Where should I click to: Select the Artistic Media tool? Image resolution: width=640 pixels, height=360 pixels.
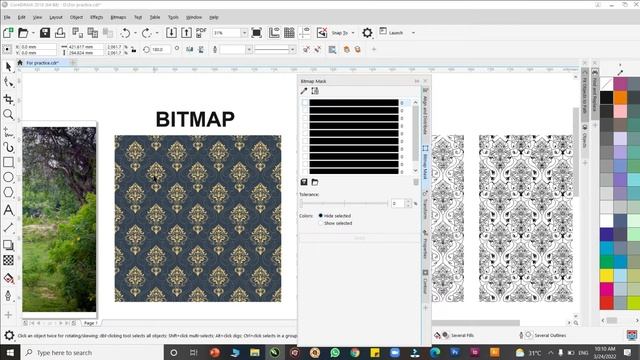point(8,147)
